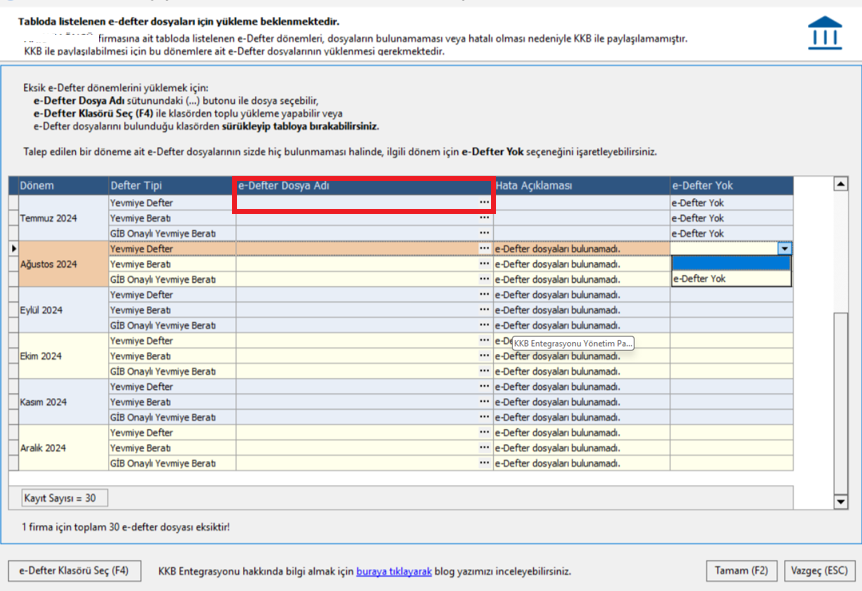Click Ağustos Yevmiye Defter error description cell
This screenshot has height=591, width=862.
tap(582, 248)
